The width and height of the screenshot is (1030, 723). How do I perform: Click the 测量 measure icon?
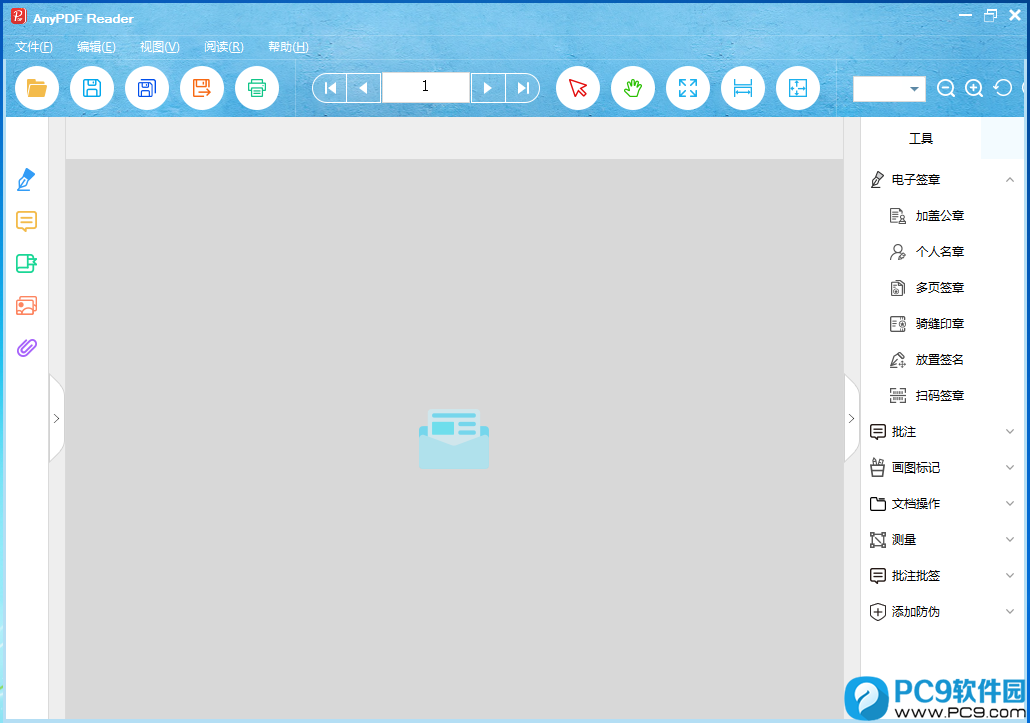tap(878, 540)
